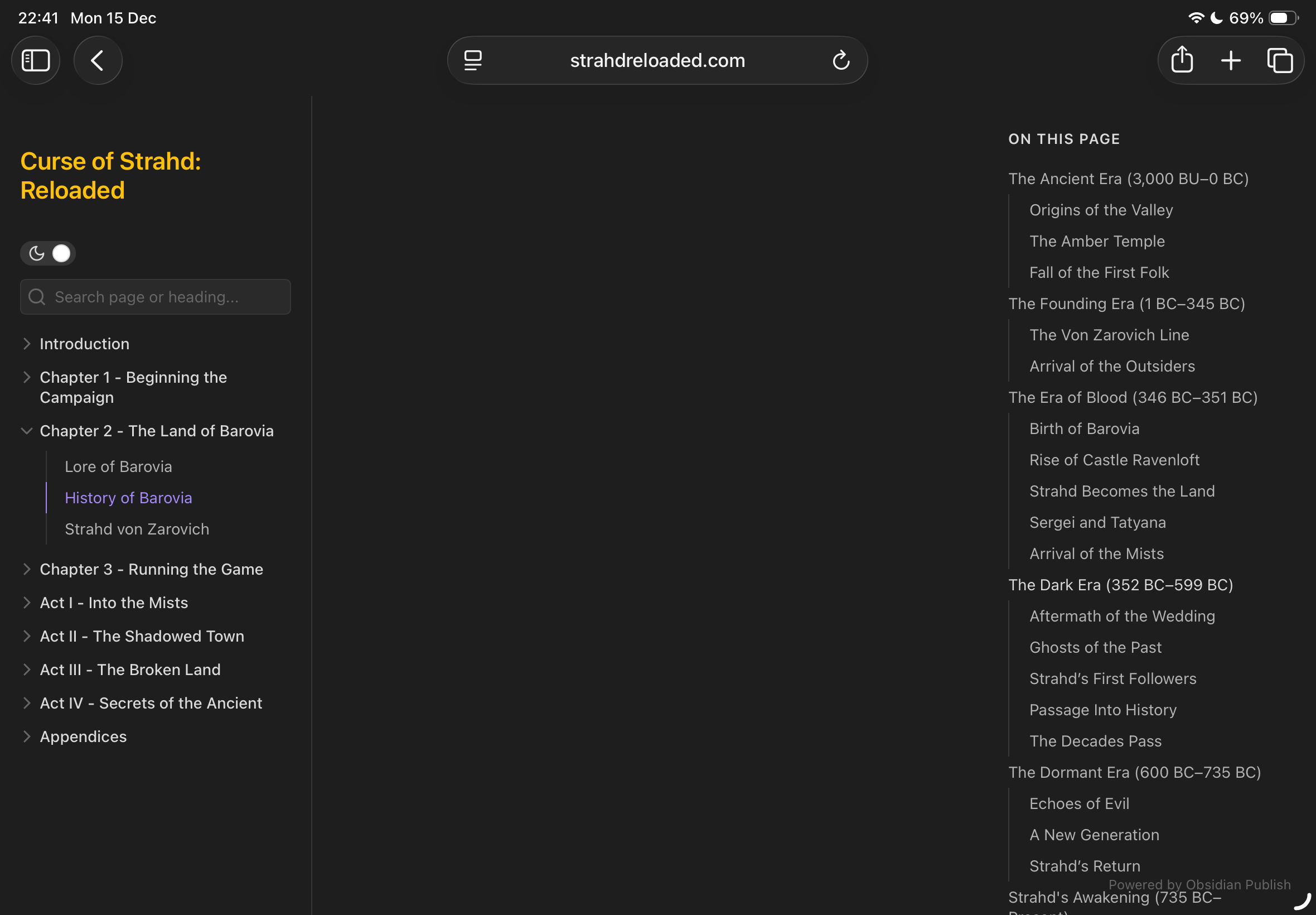Viewport: 1316px width, 915px height.
Task: Open the Lore of Barovia page
Action: click(x=118, y=466)
